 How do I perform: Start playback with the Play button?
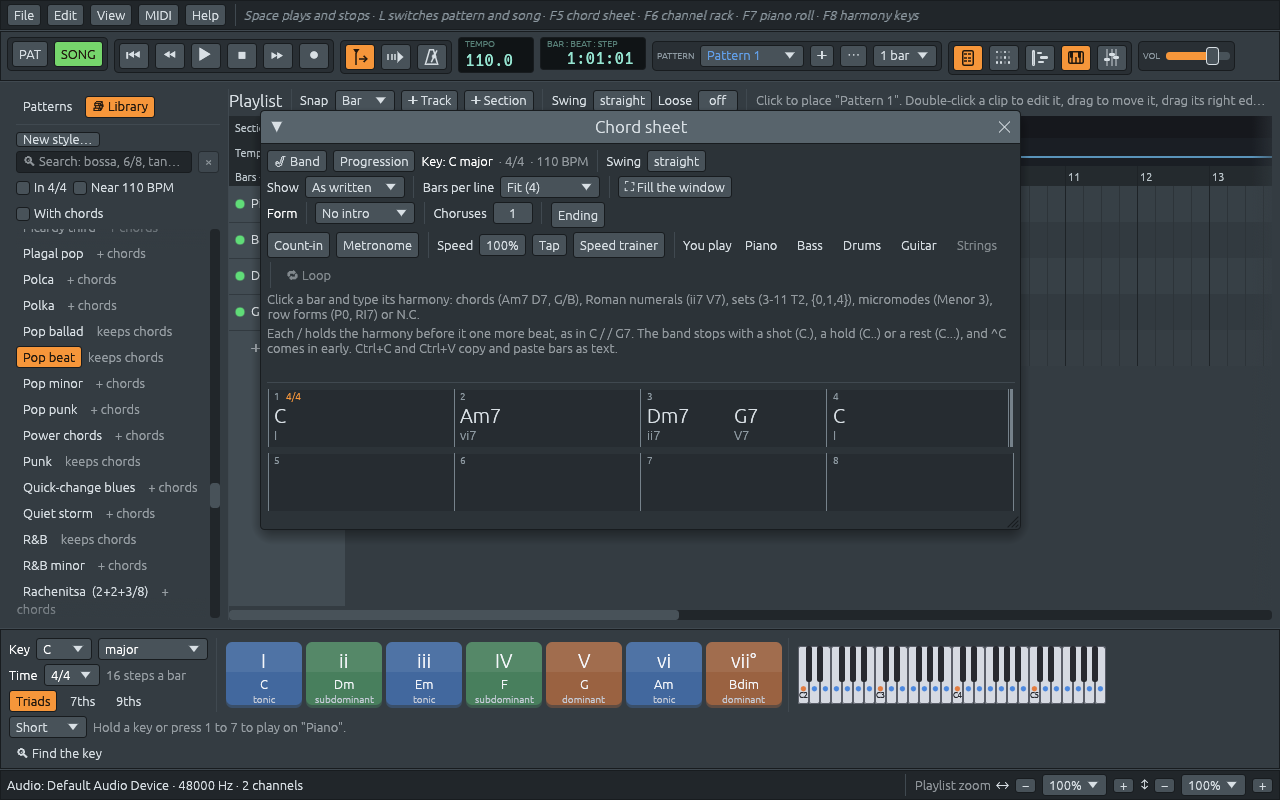[x=205, y=56]
